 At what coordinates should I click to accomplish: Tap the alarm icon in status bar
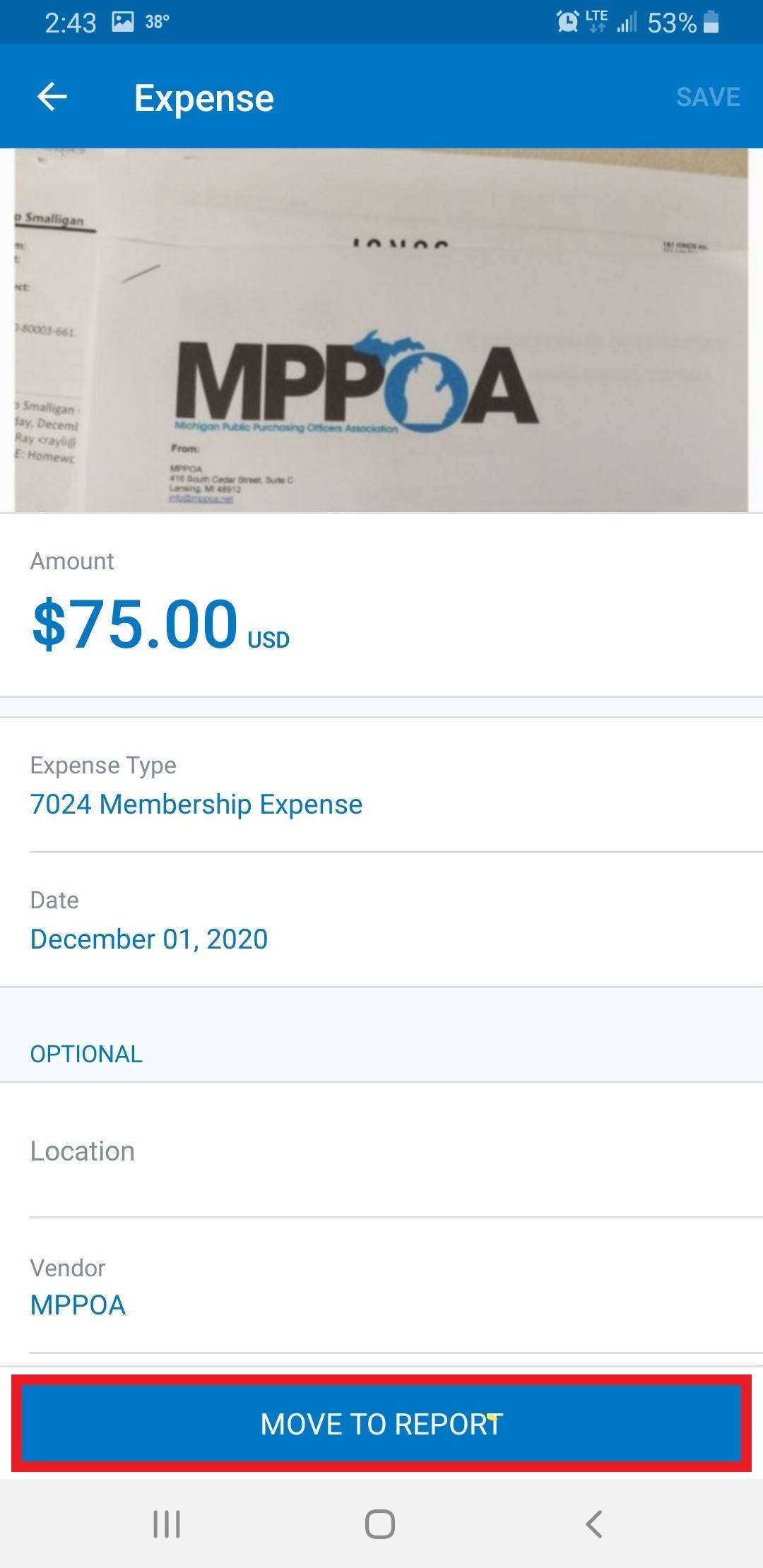pyautogui.click(x=567, y=22)
